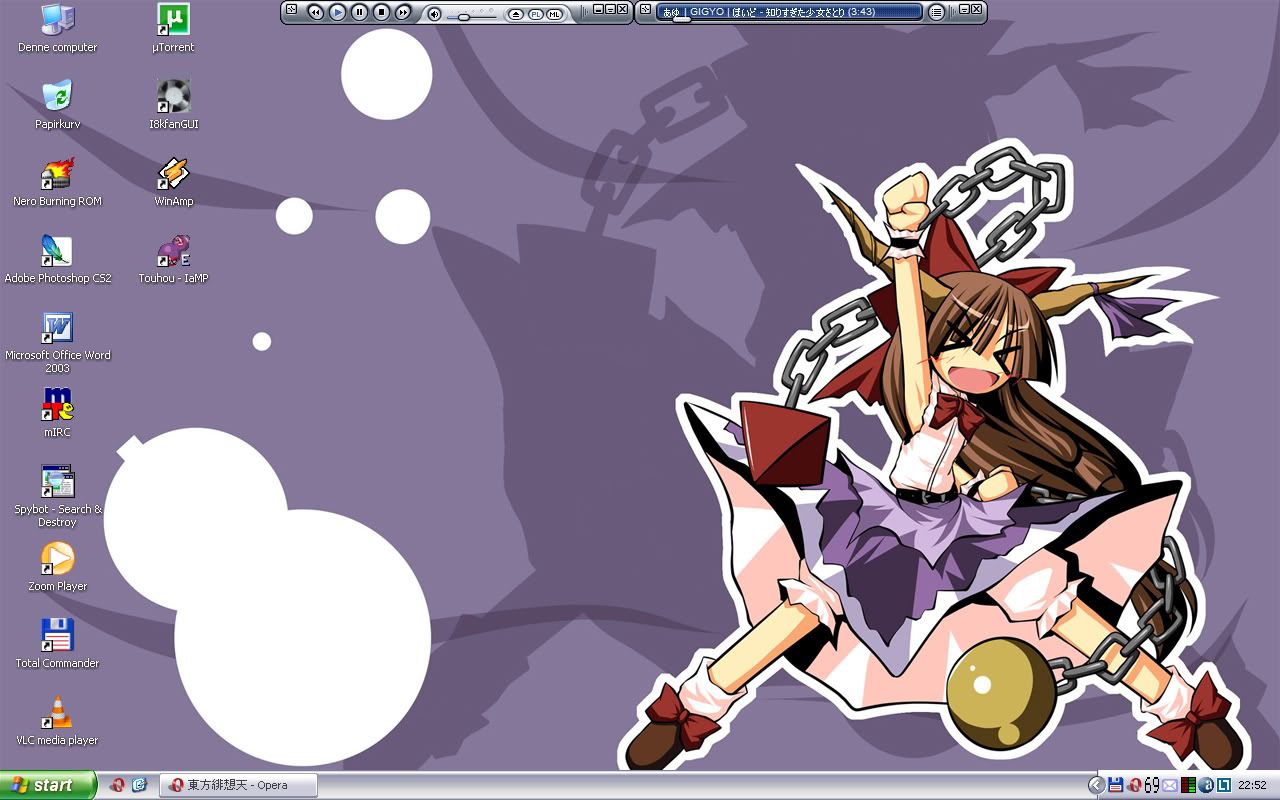Open the Winamp song-ticker menu button

pos(936,12)
